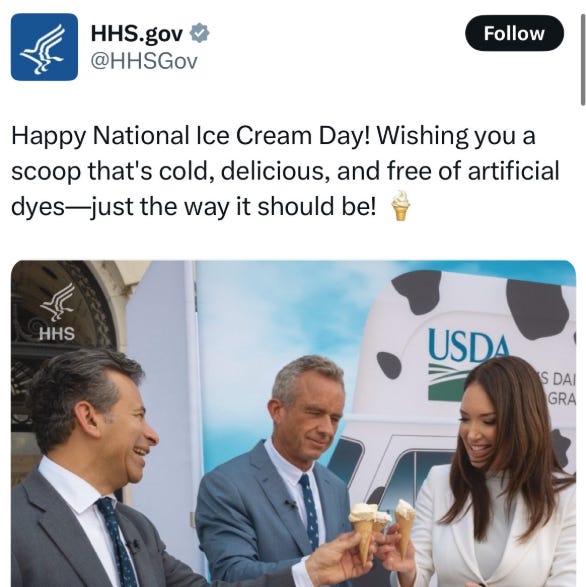This screenshot has width=586, height=587.
Task: Click the USDA logo on the truck
Action: pos(468,363)
